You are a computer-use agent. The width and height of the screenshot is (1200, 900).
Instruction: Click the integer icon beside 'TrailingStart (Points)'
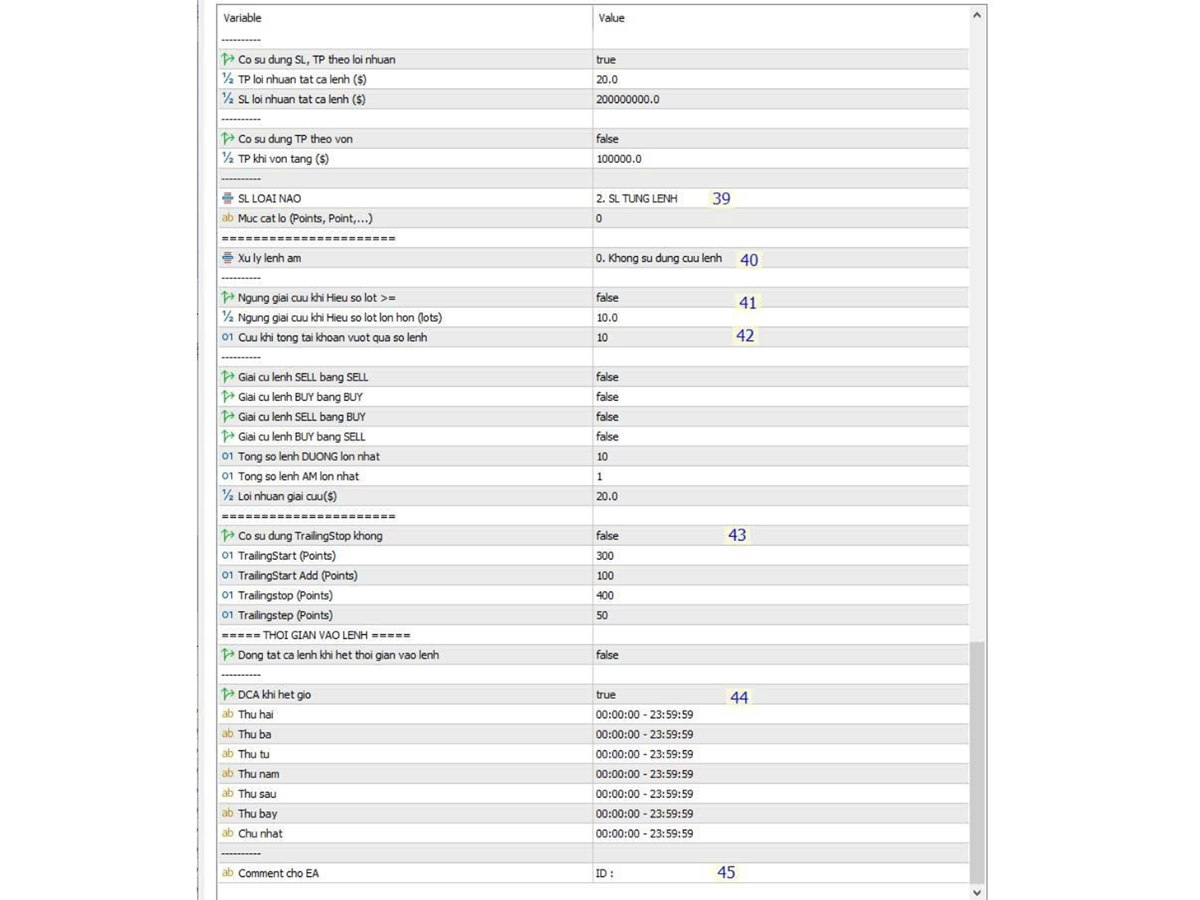[x=228, y=556]
